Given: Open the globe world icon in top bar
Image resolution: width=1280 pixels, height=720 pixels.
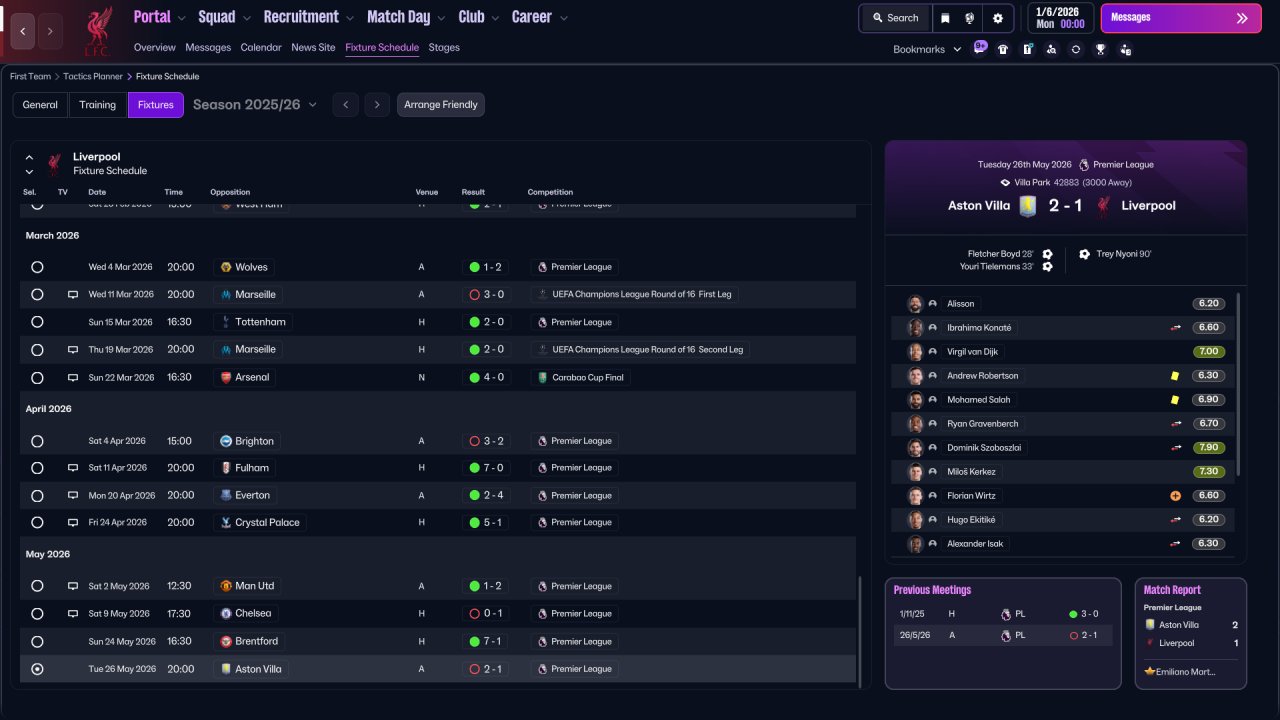Looking at the screenshot, I should 970,18.
